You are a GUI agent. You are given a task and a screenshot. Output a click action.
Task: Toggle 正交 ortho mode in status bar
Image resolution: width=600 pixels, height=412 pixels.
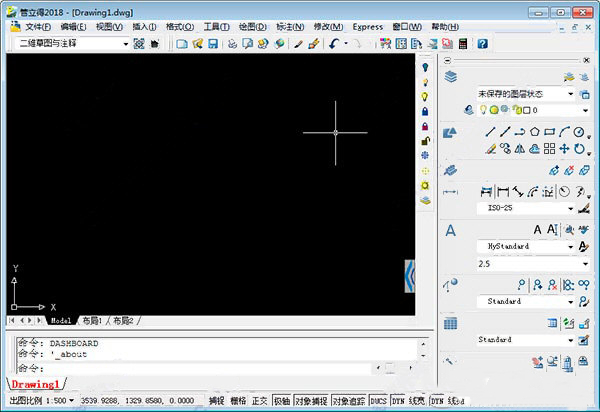260,400
